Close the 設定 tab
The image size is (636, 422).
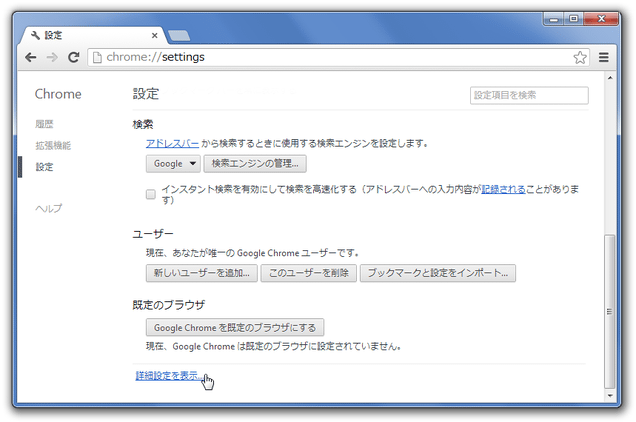[155, 36]
